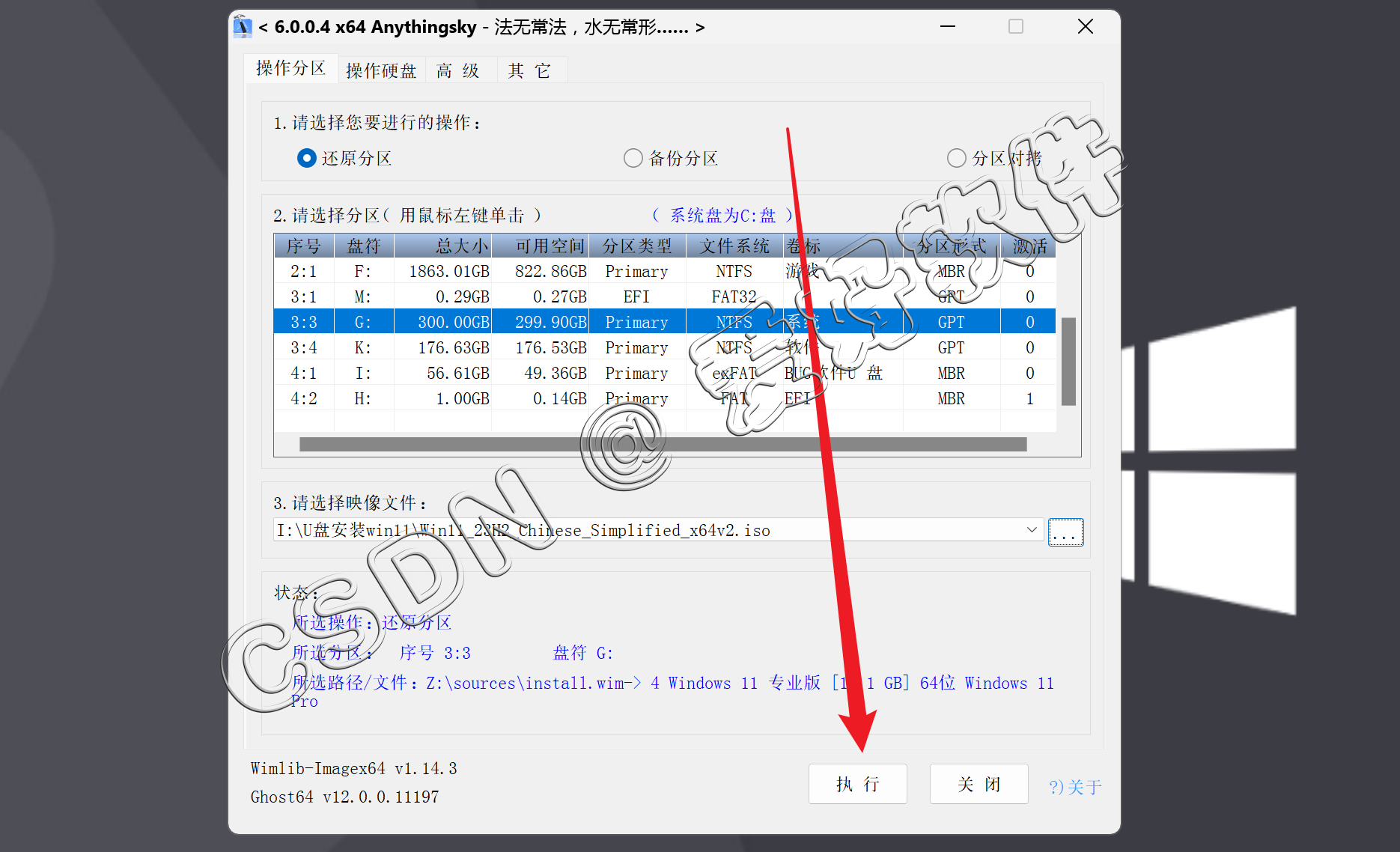Screen dimensions: 1400x852
Task: Click the 分区类型 column header
Action: pos(637,246)
